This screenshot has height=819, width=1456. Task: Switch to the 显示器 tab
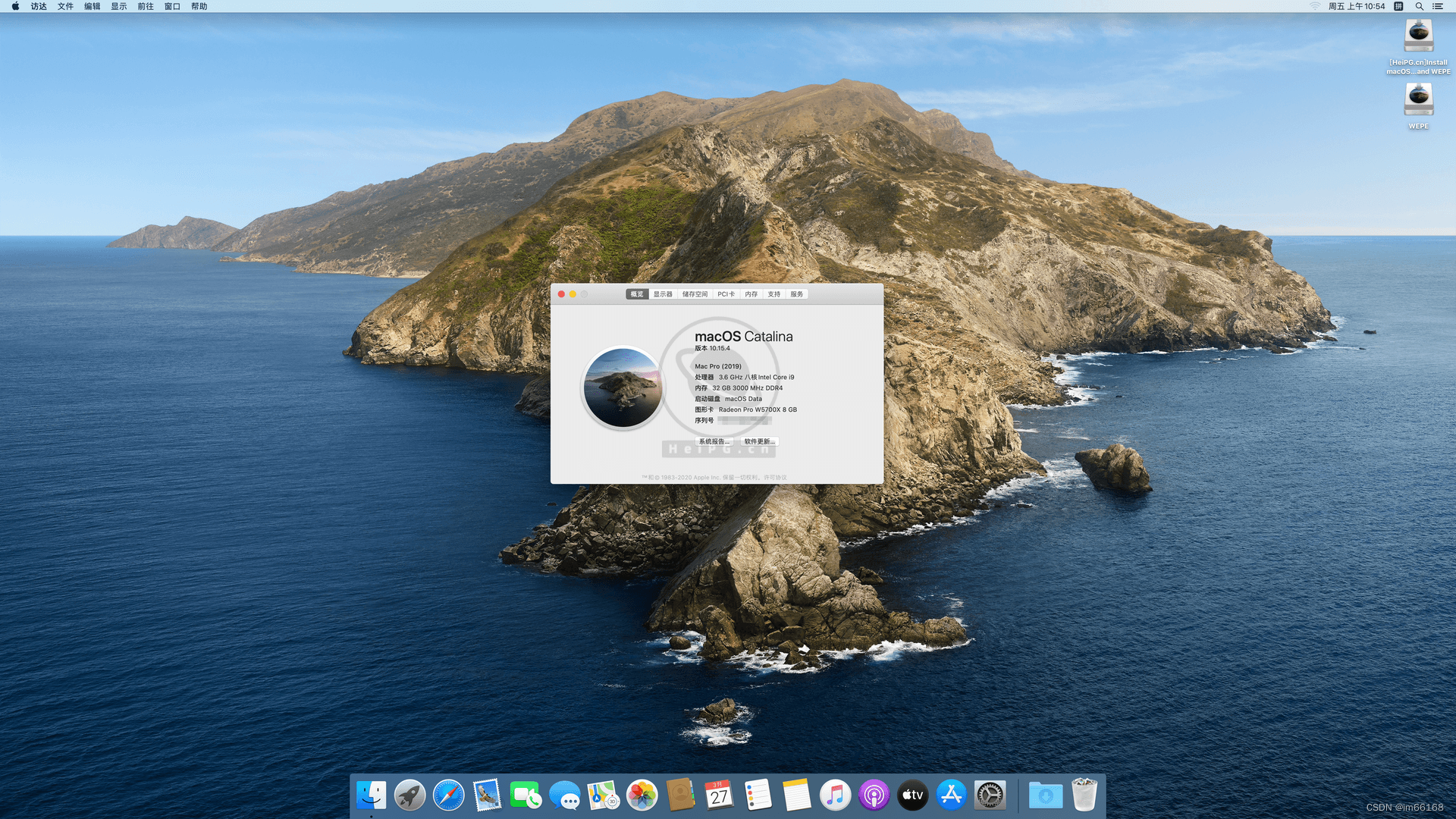(x=663, y=294)
